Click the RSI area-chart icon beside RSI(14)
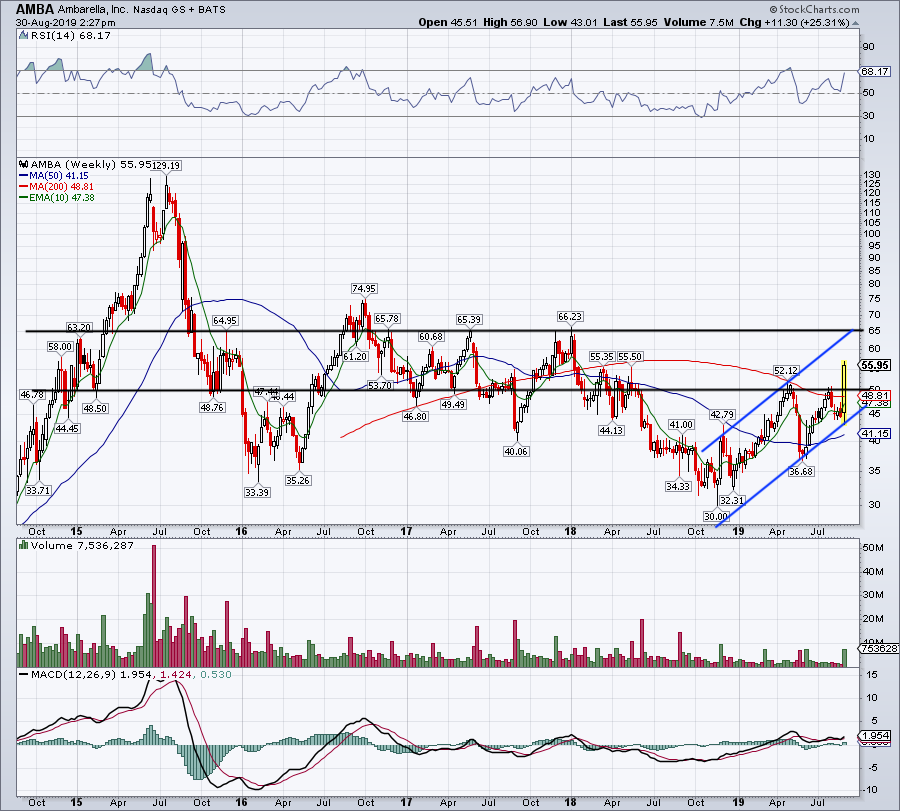Viewport: 900px width, 811px height. [x=23, y=36]
